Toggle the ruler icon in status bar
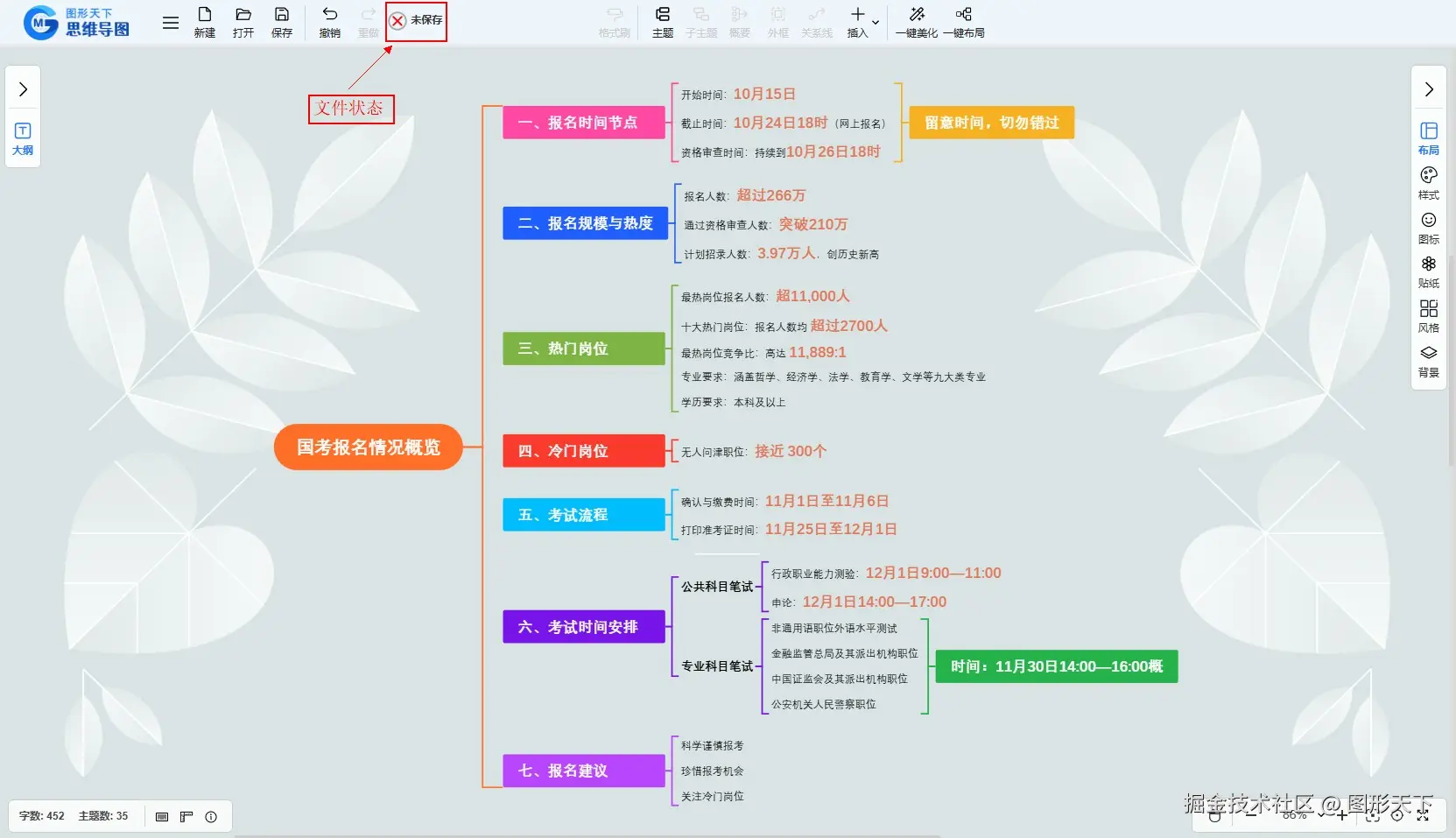The width and height of the screenshot is (1456, 838). coord(186,817)
